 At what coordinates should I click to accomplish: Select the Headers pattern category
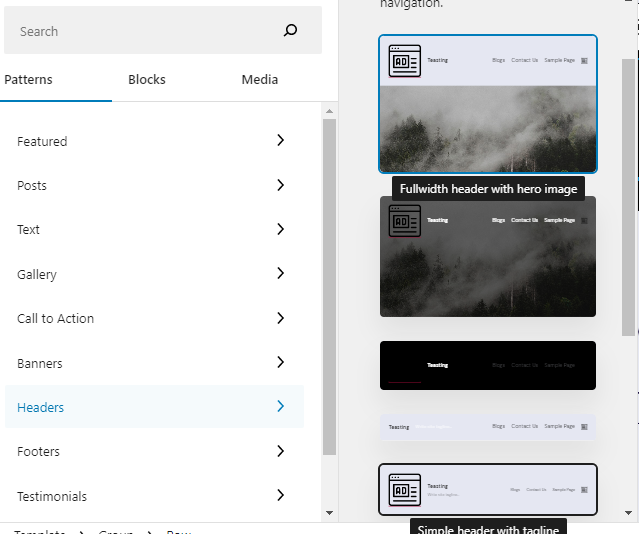pyautogui.click(x=154, y=407)
